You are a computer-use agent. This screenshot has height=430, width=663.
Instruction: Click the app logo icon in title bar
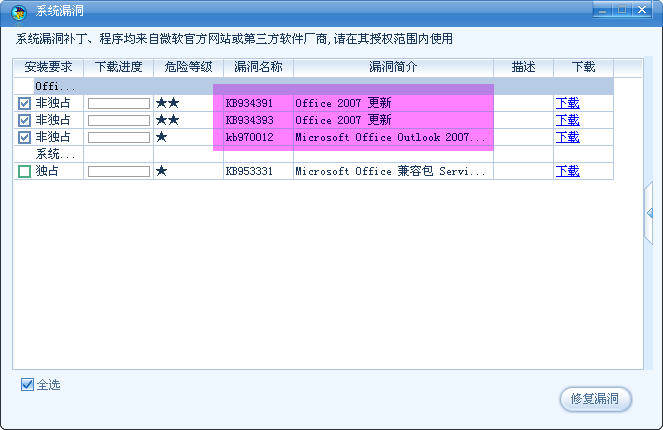click(19, 12)
